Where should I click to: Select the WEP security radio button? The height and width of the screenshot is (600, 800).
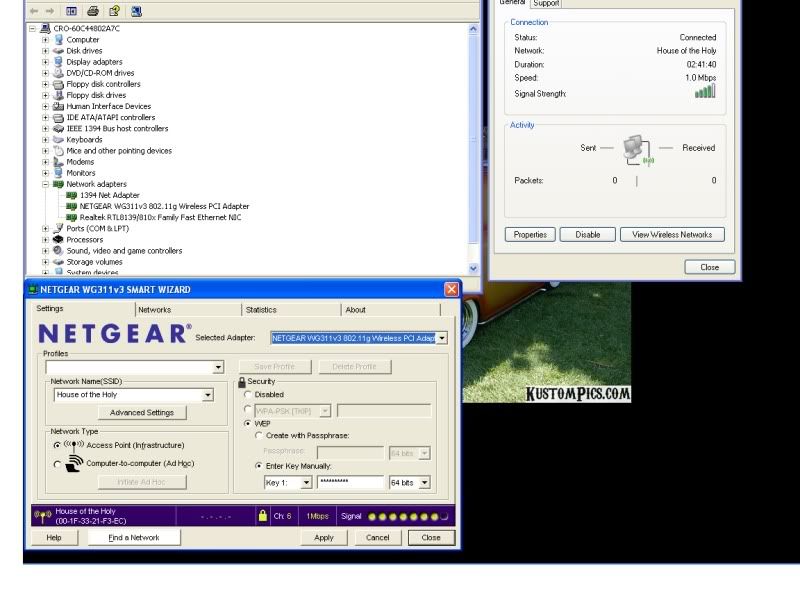point(248,423)
